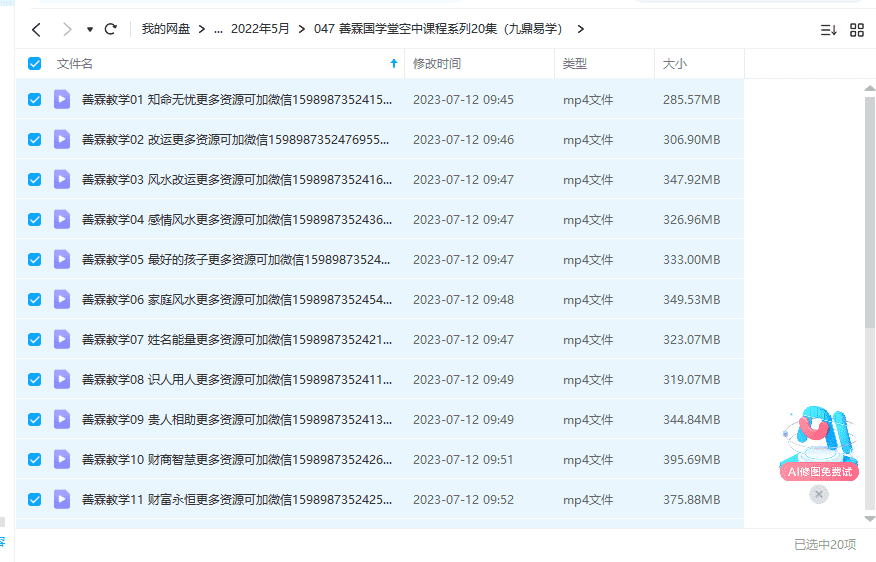
Task: Click the video icon for 善霖教学11
Action: (x=62, y=499)
